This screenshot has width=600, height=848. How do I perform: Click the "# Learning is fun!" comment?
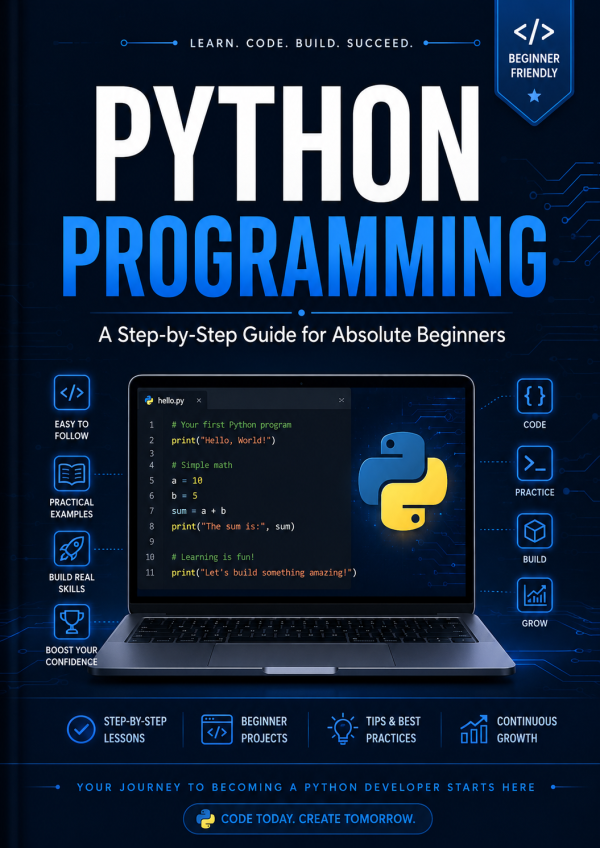coord(212,556)
